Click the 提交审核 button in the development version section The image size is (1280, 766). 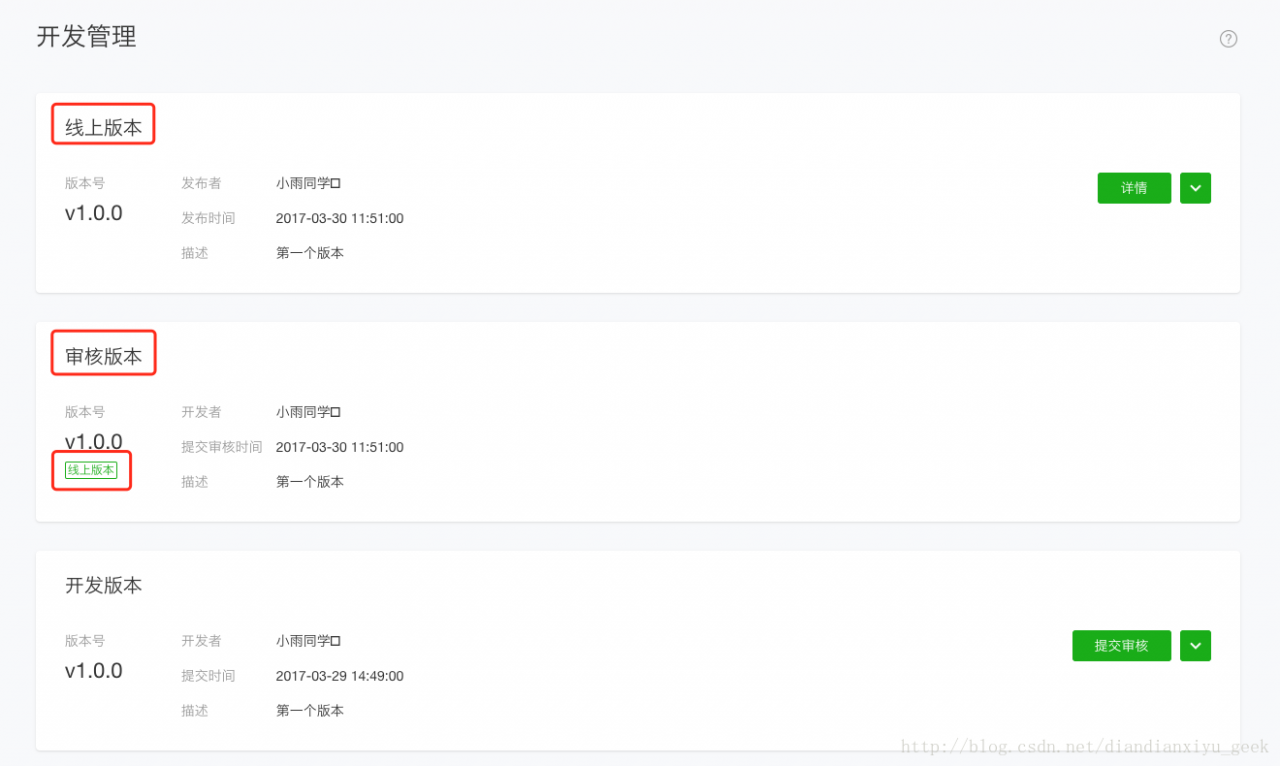1121,645
